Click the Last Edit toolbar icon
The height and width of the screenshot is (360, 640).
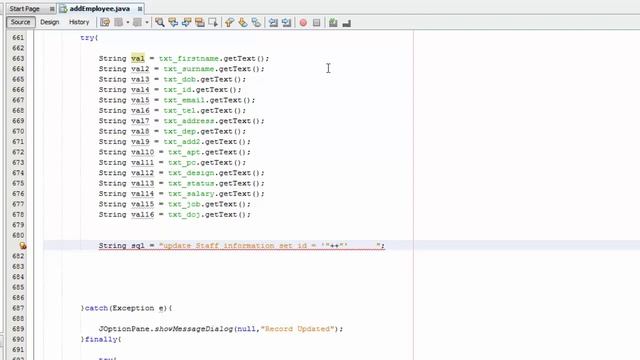(x=105, y=22)
